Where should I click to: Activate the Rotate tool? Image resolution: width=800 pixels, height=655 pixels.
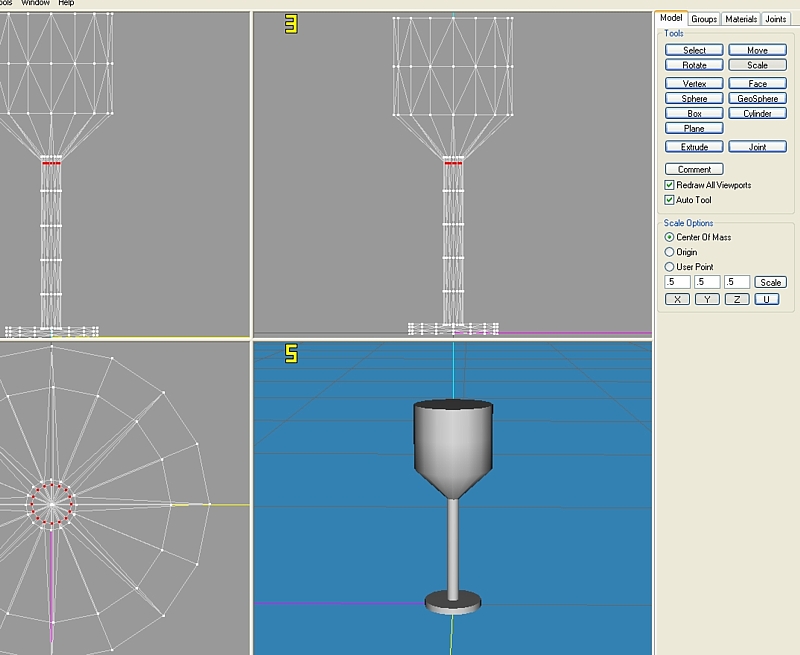tap(694, 65)
